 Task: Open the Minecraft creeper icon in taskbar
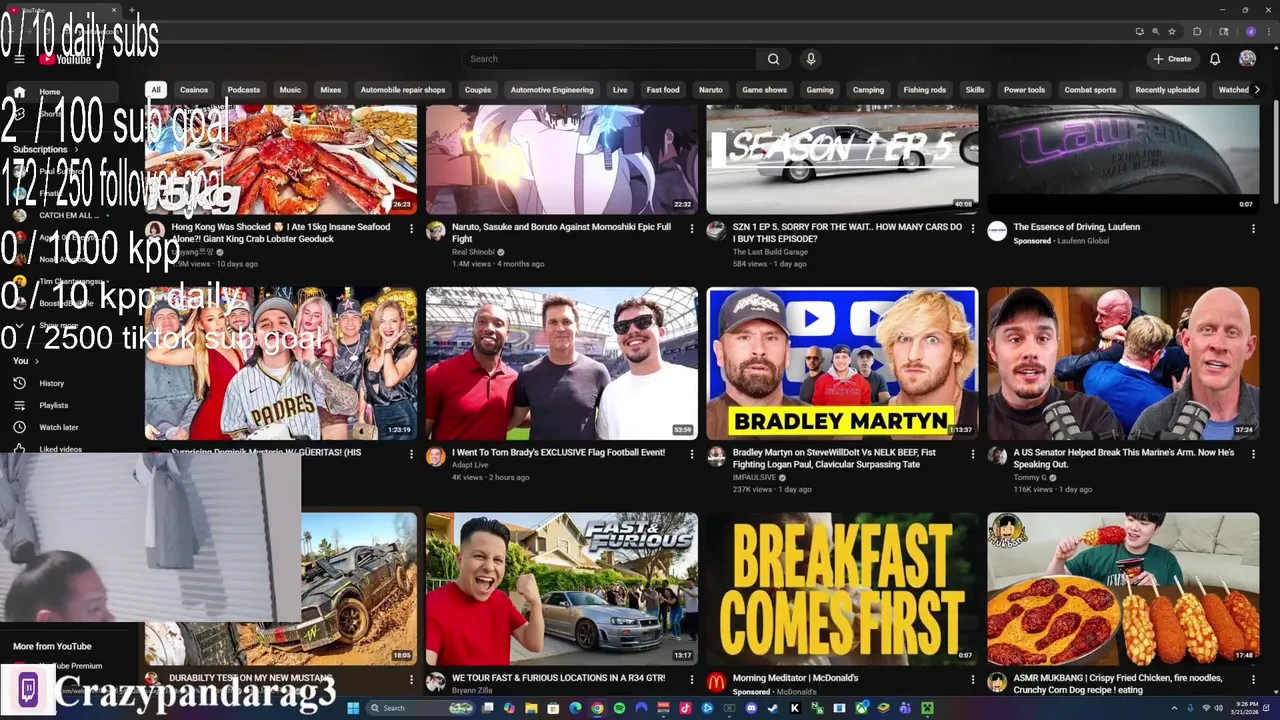tap(927, 708)
